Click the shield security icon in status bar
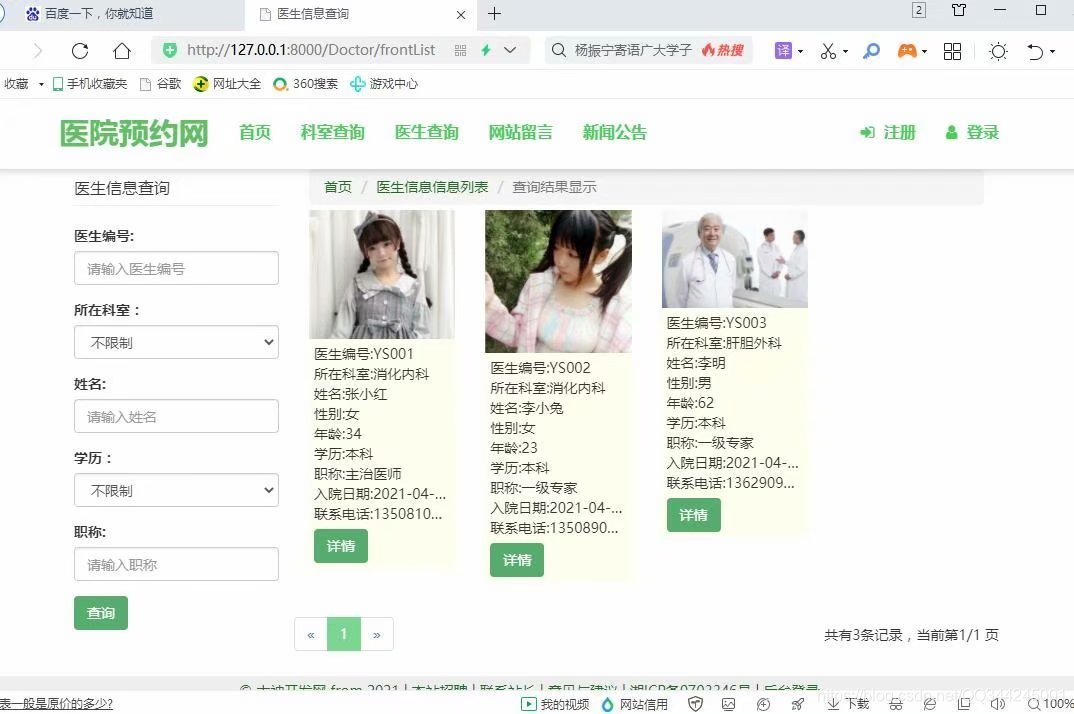This screenshot has height=714, width=1074. click(x=695, y=704)
